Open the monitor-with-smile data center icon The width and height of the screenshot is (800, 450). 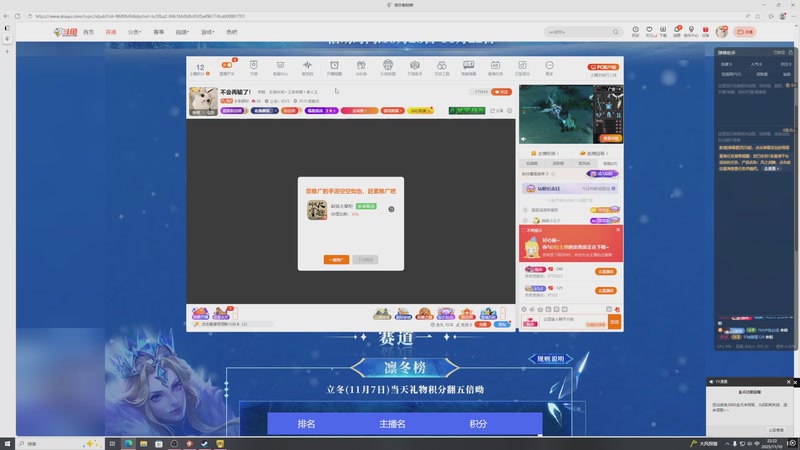(x=280, y=65)
